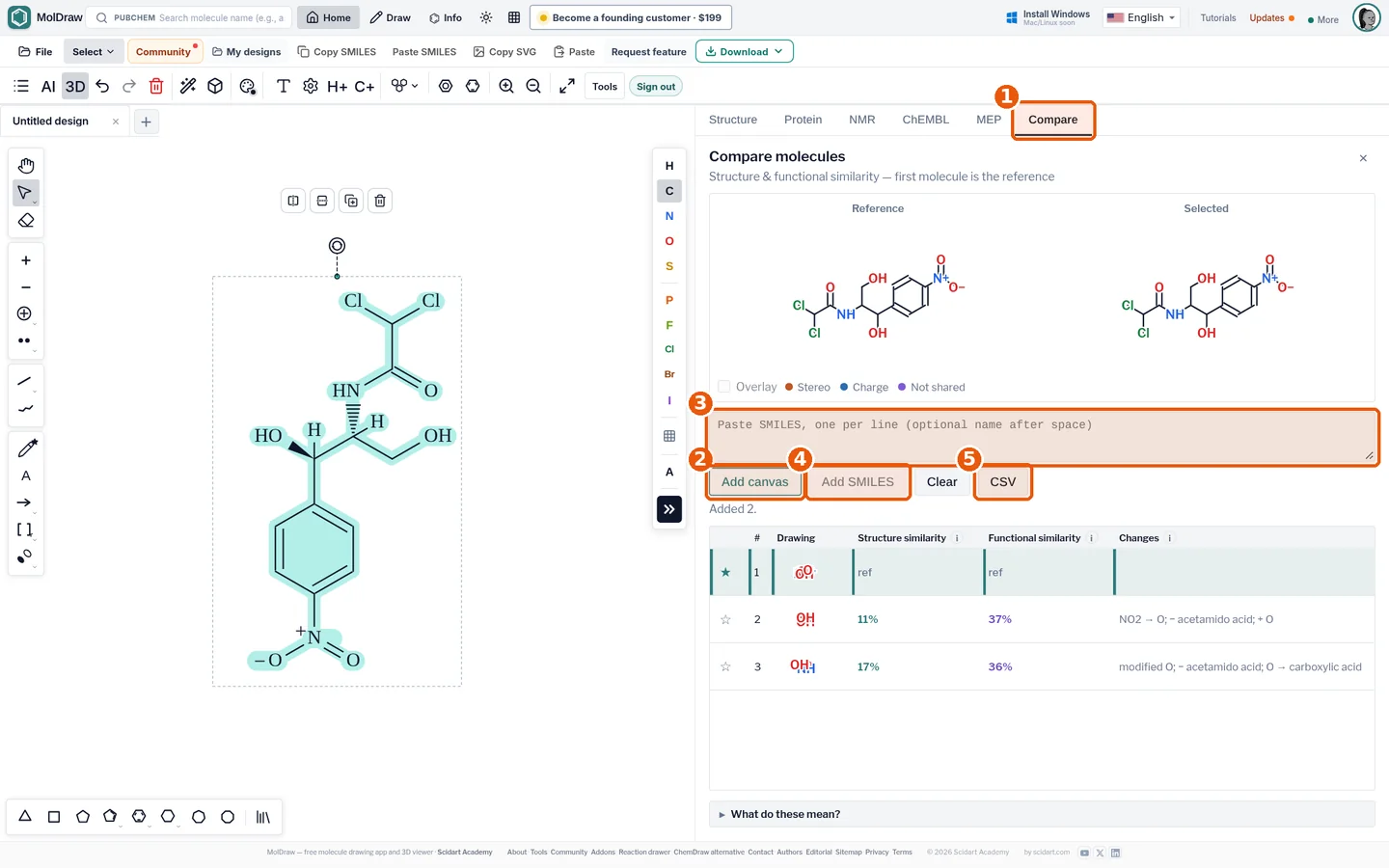The width and height of the screenshot is (1389, 868).
Task: Open the File menu
Action: tap(36, 51)
